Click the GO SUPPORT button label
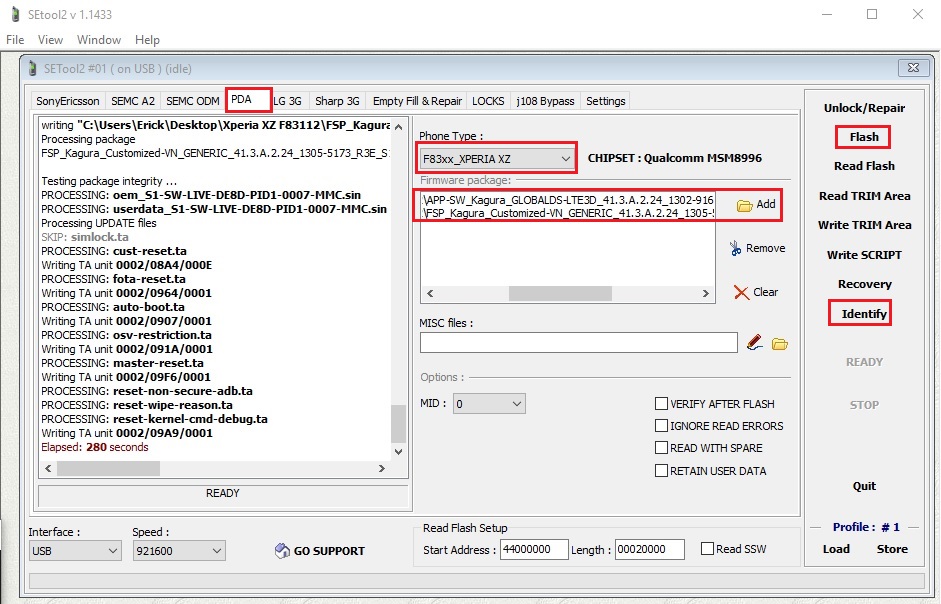941x604 pixels. click(x=329, y=551)
